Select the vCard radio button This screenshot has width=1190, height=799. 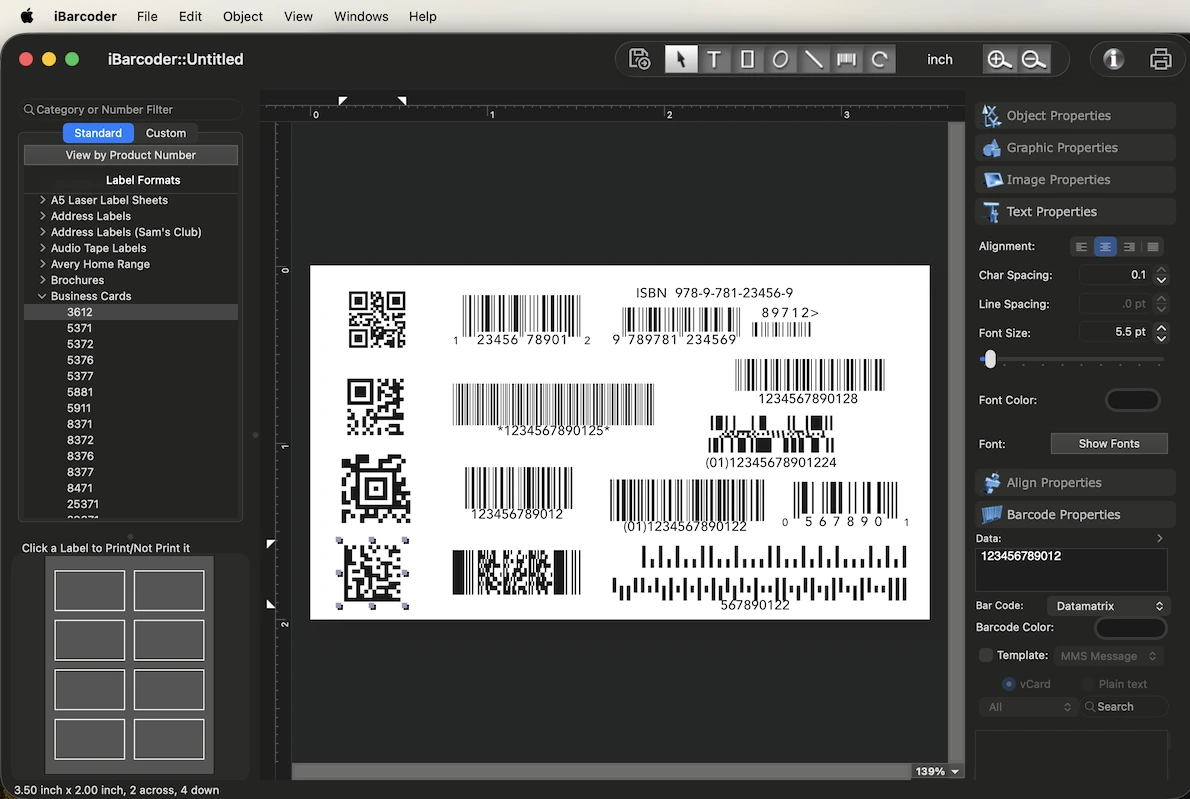click(1009, 684)
